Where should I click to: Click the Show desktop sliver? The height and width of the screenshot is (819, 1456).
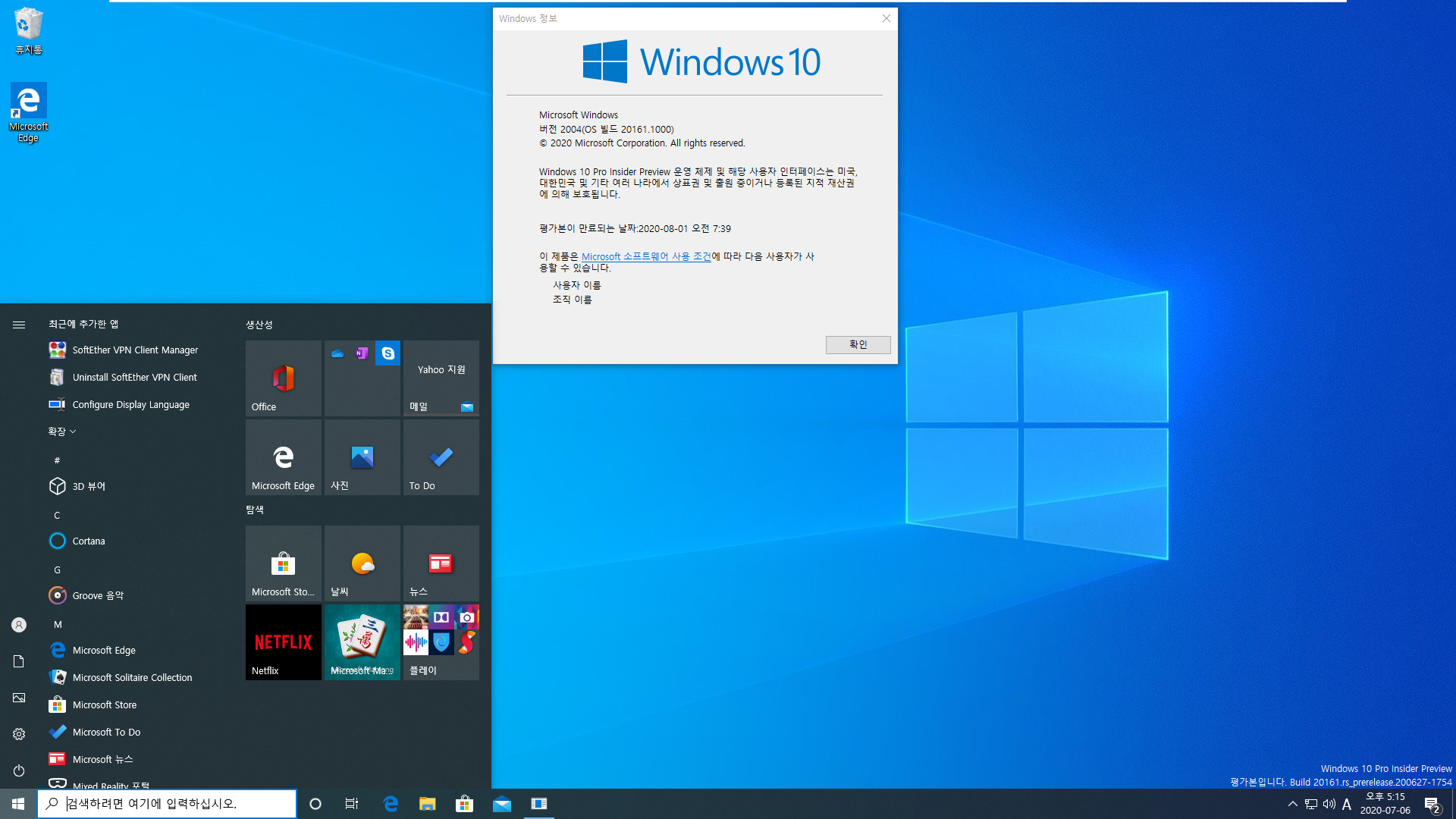click(1453, 804)
